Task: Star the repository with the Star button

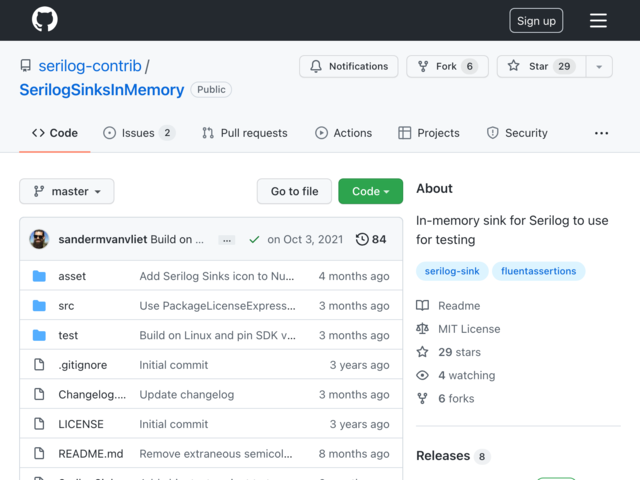Action: point(541,66)
